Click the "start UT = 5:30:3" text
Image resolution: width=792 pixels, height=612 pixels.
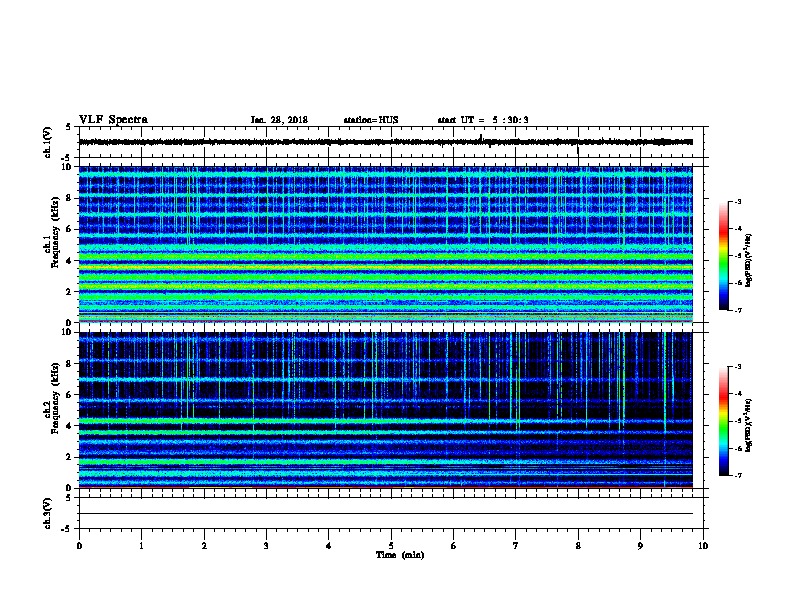[x=483, y=120]
